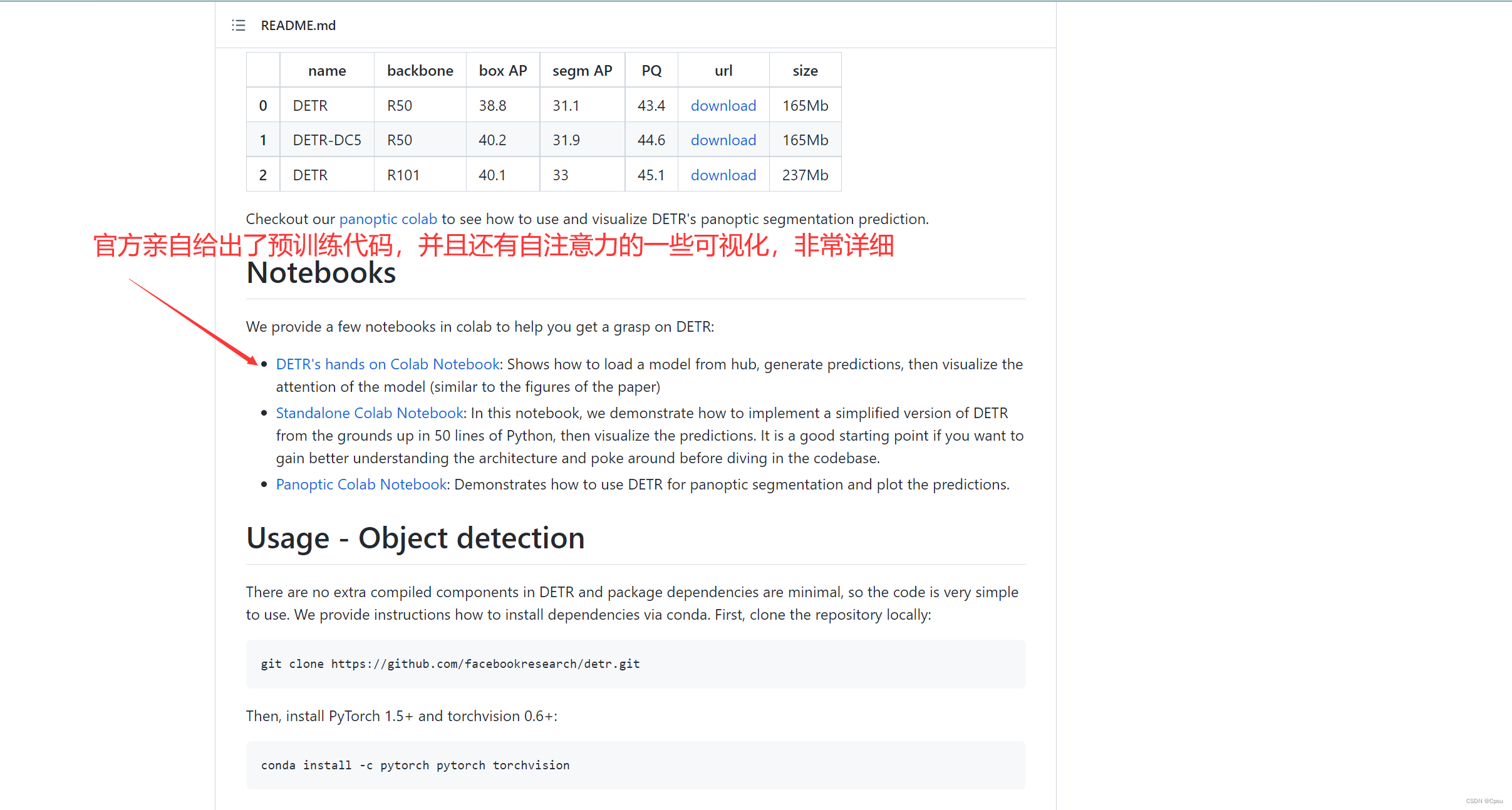
Task: Select the DETR-DC5 name cell
Action: (326, 140)
